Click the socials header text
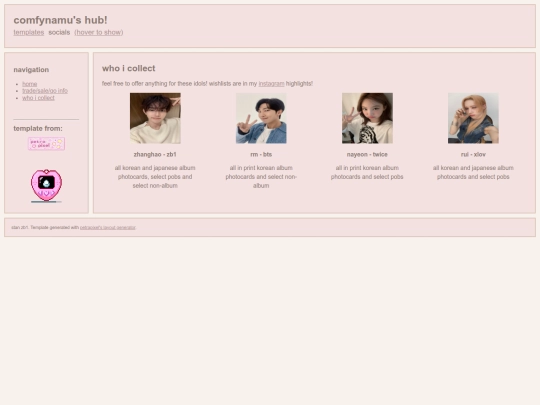 point(59,32)
